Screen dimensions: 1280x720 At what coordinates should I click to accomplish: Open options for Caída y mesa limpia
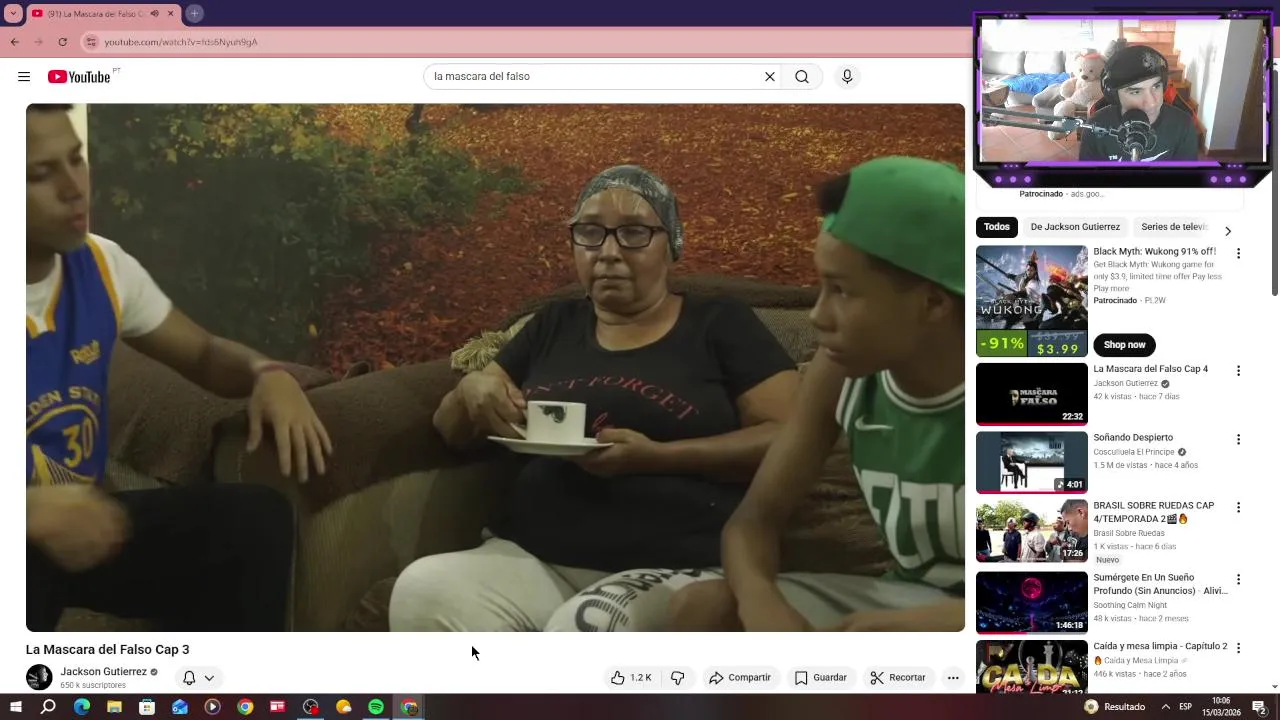click(x=1238, y=648)
